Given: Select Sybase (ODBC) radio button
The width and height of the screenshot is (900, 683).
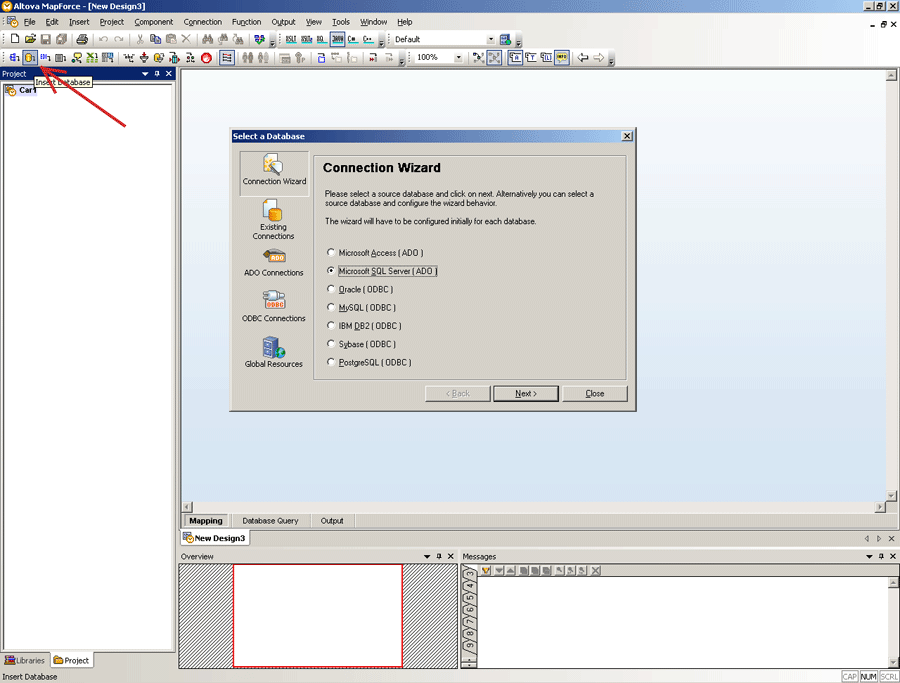Looking at the screenshot, I should tap(331, 344).
